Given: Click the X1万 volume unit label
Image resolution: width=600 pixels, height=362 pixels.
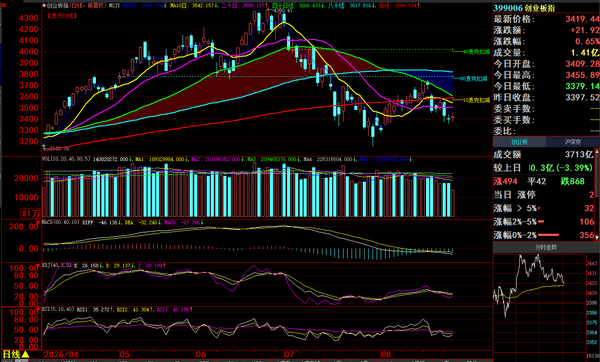Looking at the screenshot, I should point(30,214).
